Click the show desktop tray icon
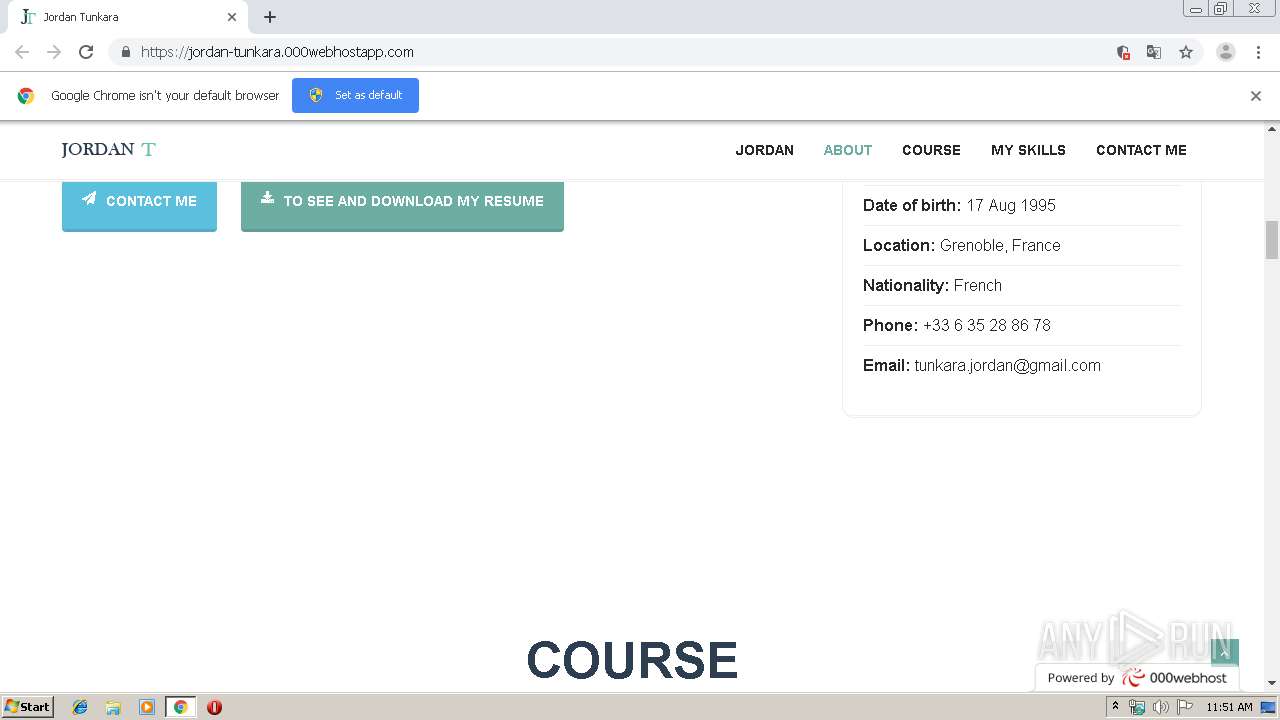 (x=1268, y=707)
